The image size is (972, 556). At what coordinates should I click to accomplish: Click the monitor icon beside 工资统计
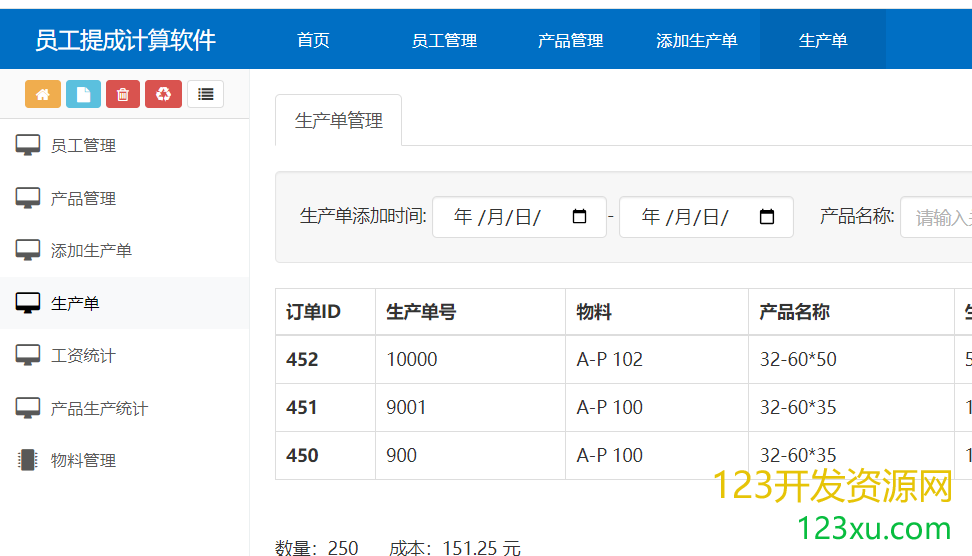click(x=28, y=355)
